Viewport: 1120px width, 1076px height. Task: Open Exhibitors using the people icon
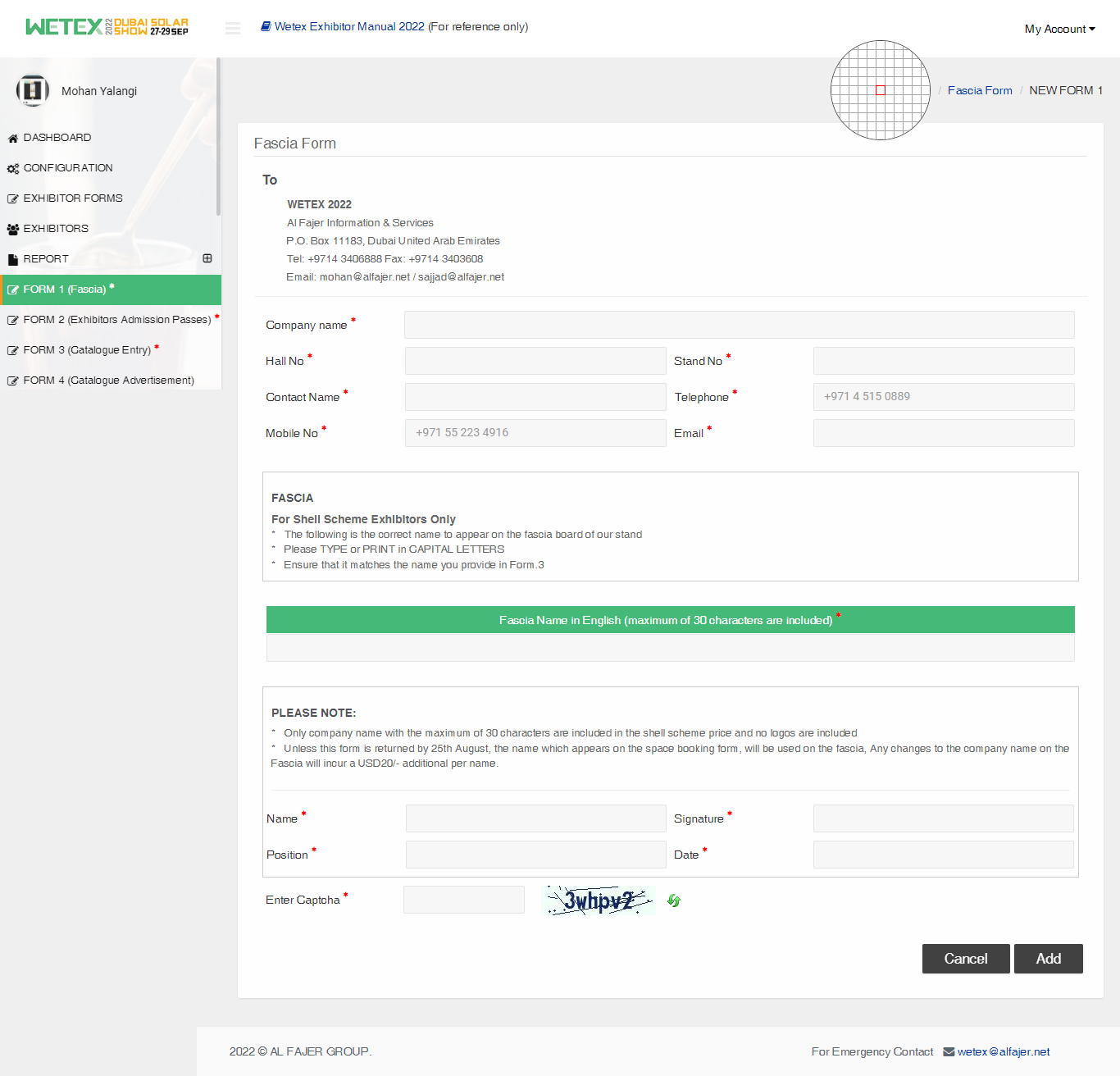(13, 229)
